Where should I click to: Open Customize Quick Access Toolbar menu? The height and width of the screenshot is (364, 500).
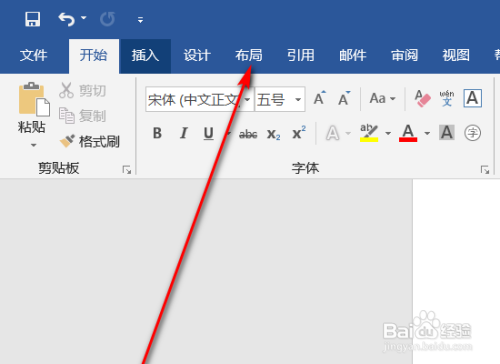(x=140, y=20)
